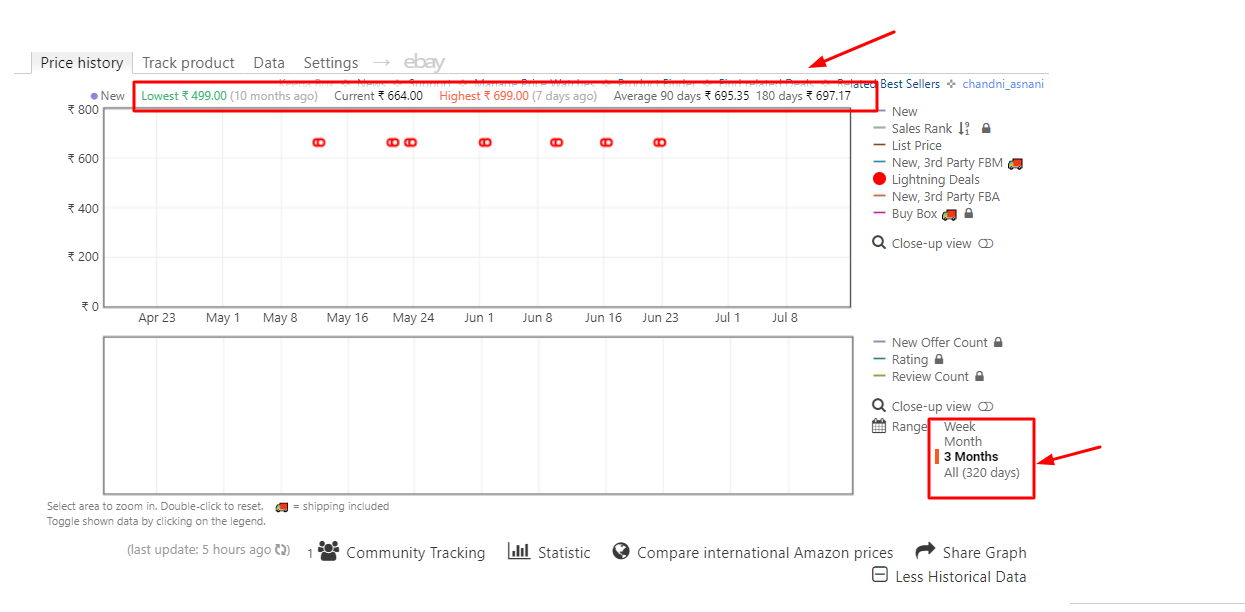The height and width of the screenshot is (612, 1245).
Task: Switch on the upper chart's Close-up view toggle
Action: [x=986, y=244]
